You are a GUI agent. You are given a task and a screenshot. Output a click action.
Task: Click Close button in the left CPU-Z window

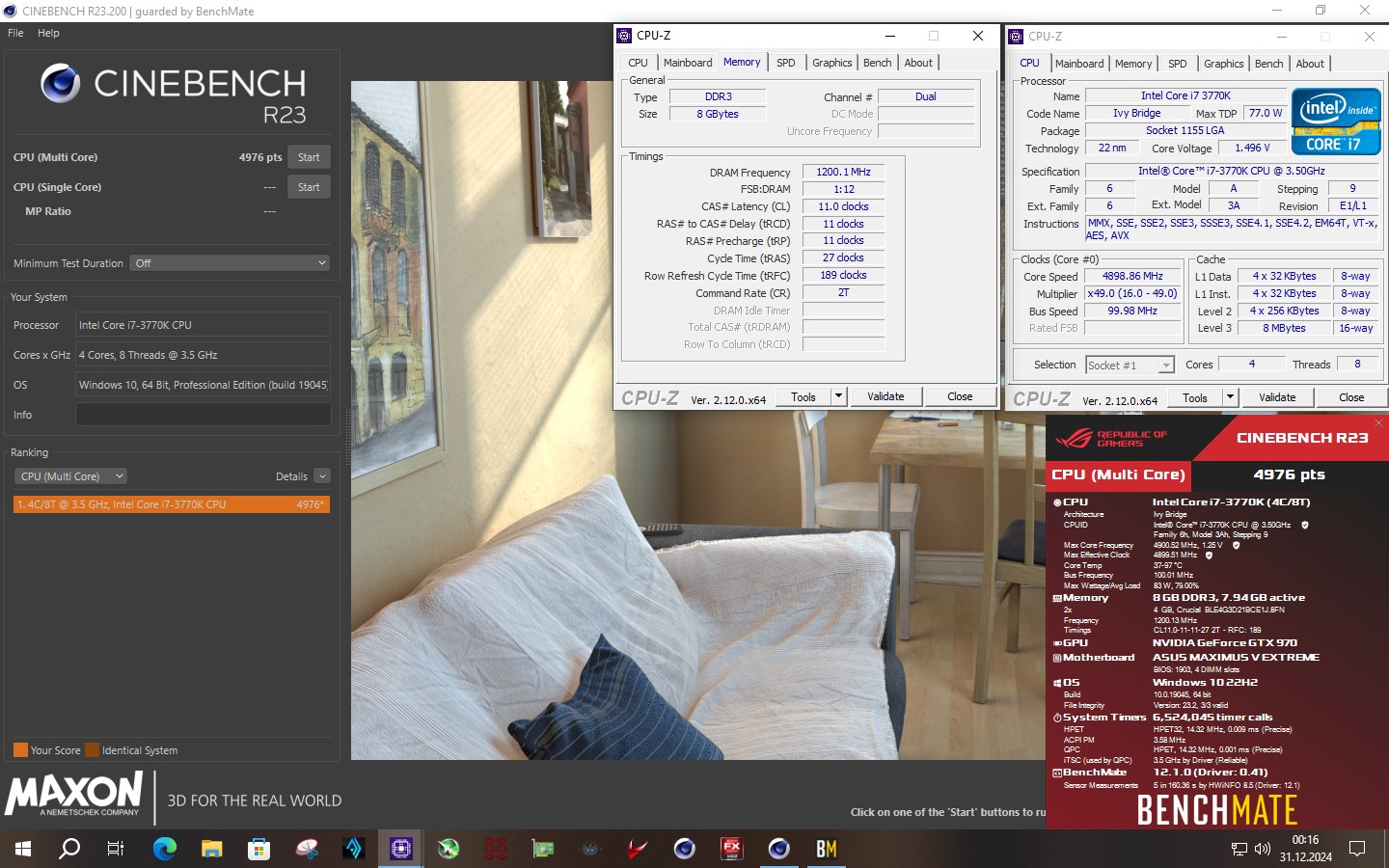pyautogui.click(x=960, y=396)
